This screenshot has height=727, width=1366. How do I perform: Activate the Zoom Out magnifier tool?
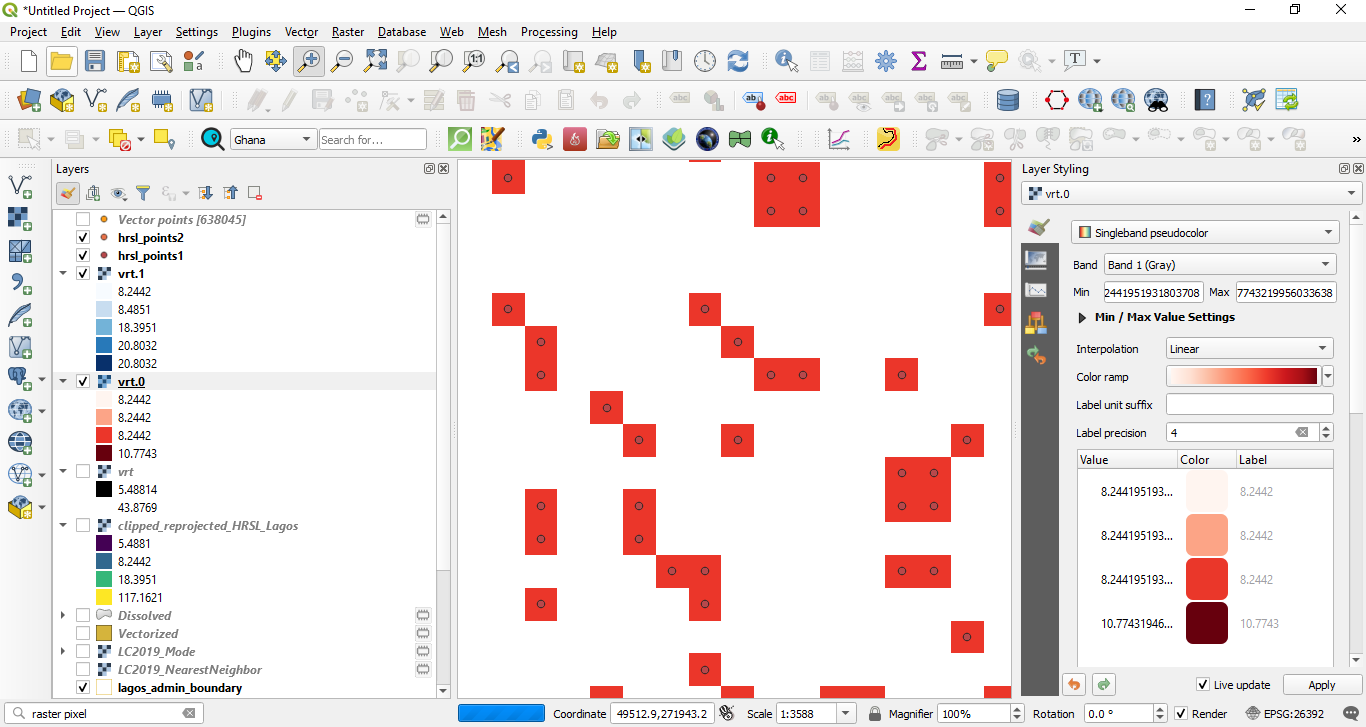click(x=342, y=61)
